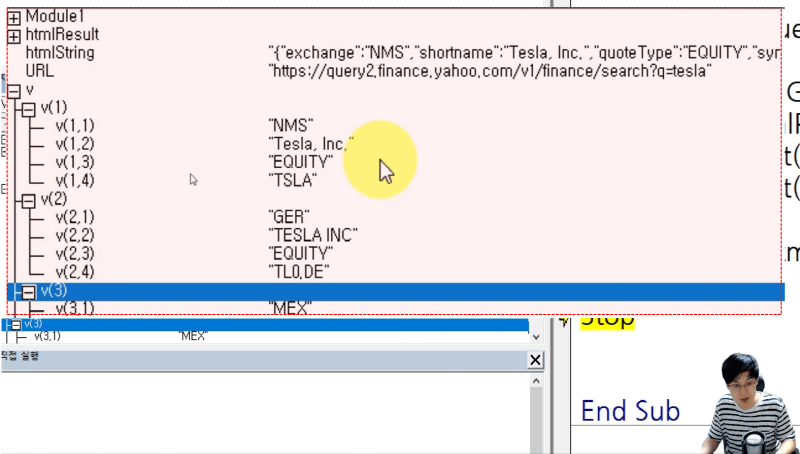Select the URL variable row

click(x=40, y=71)
